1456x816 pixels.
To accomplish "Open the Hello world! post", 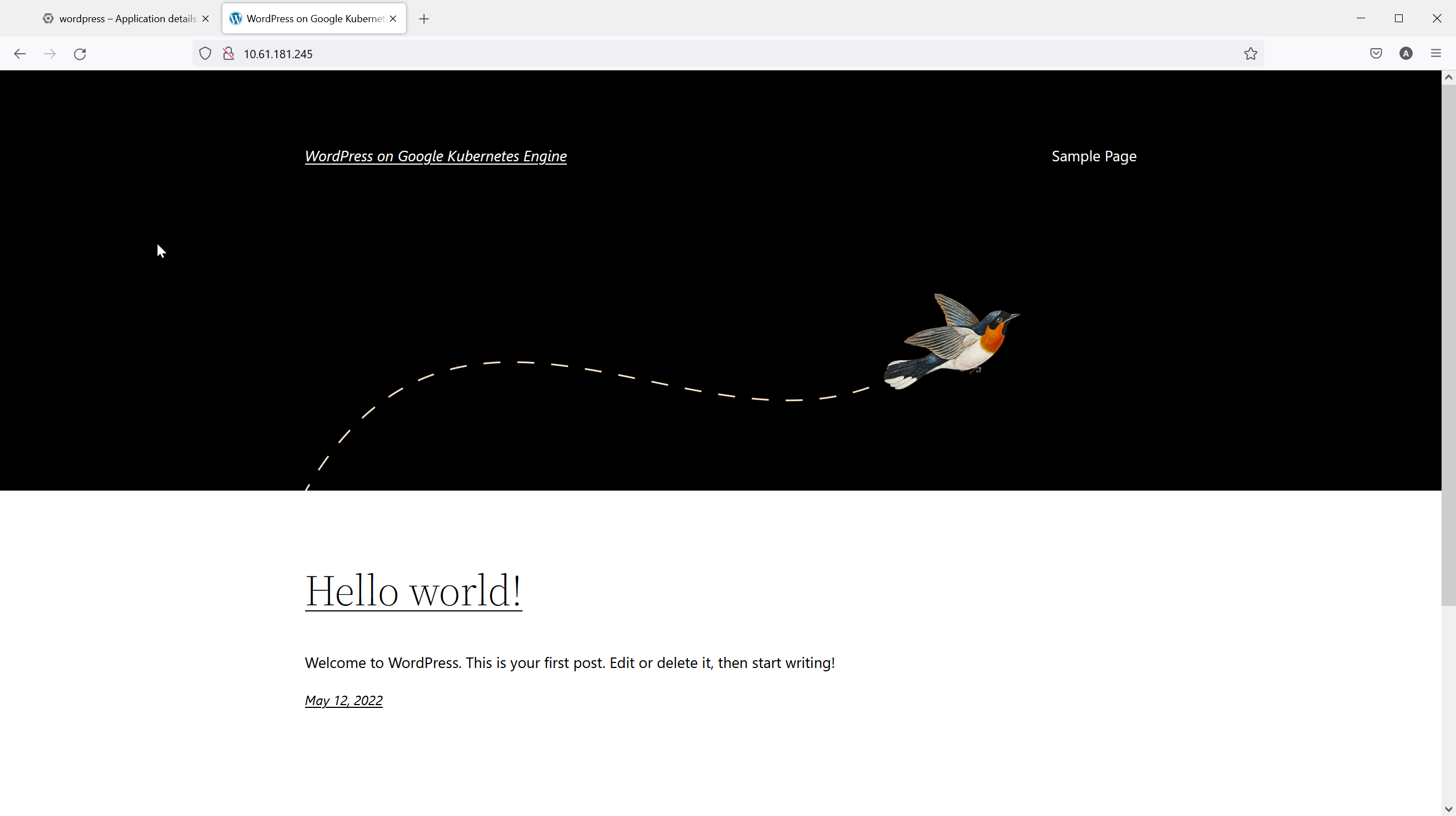I will [413, 591].
